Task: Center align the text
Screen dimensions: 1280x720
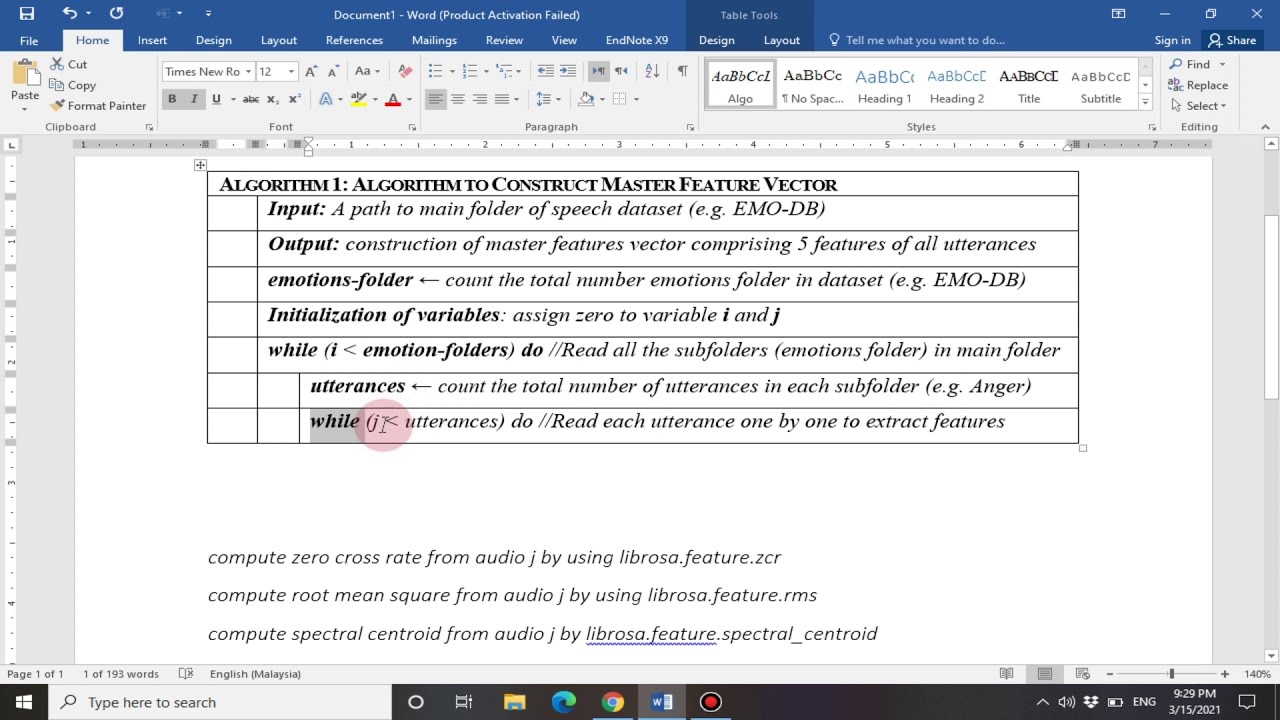Action: pyautogui.click(x=457, y=99)
